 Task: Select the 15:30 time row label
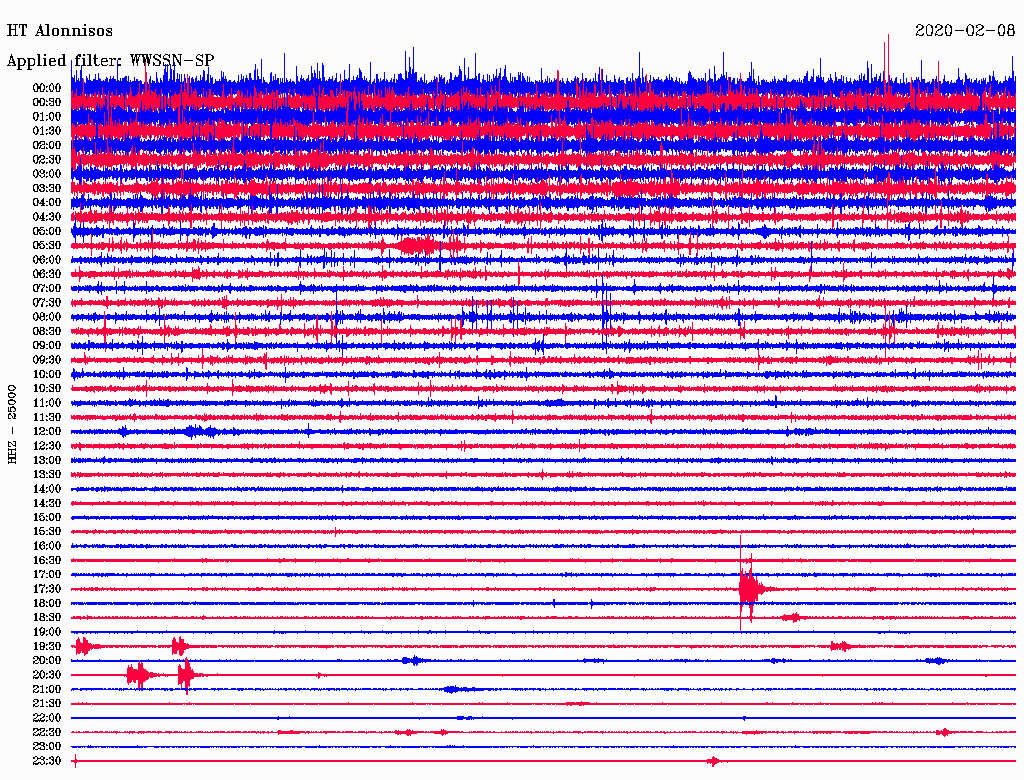tap(47, 532)
